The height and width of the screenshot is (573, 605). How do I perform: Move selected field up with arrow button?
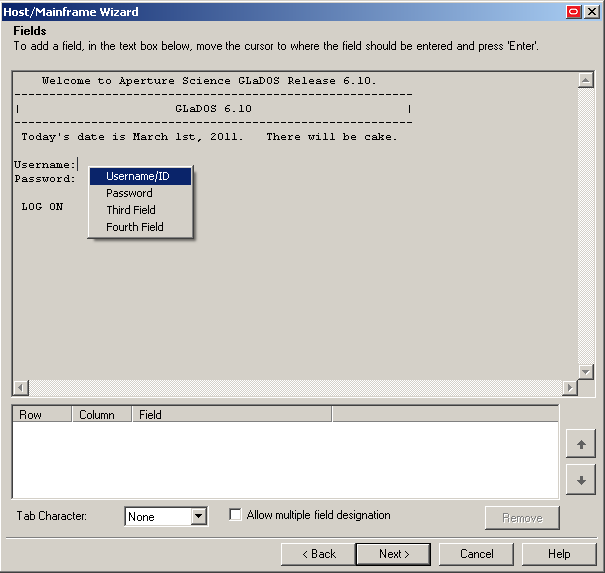[581, 444]
